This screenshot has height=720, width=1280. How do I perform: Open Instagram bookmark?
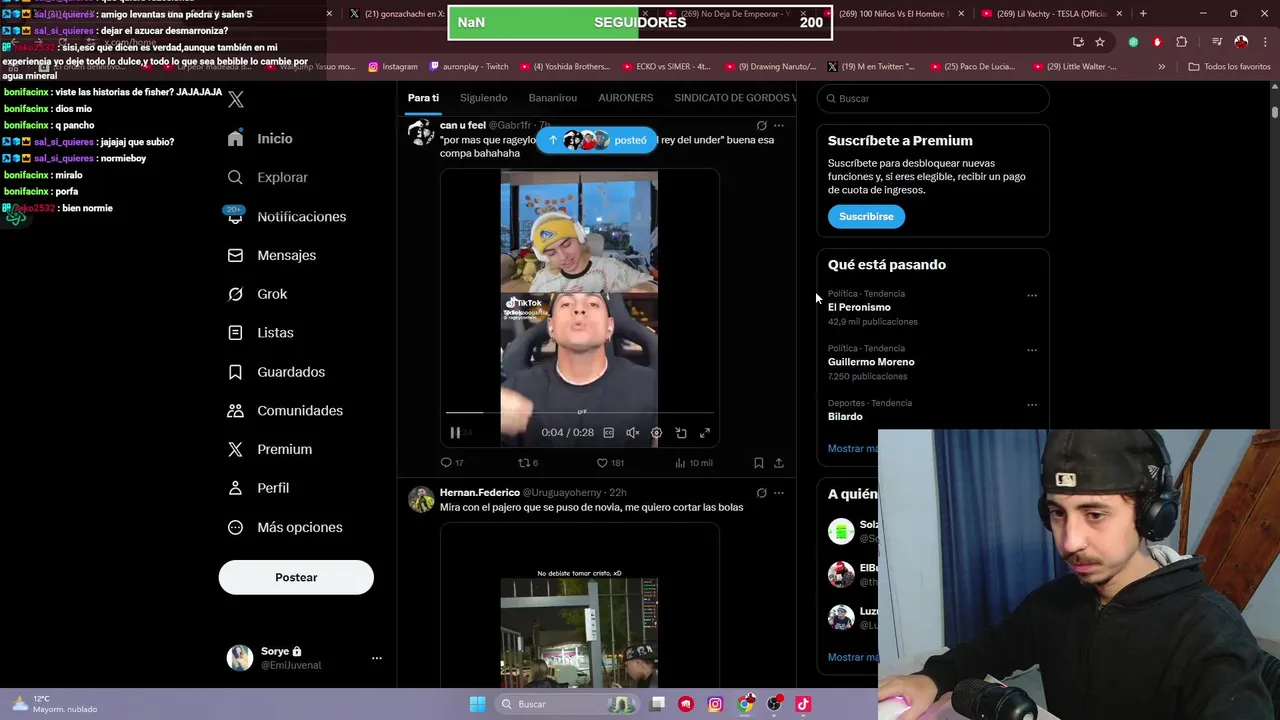(393, 67)
